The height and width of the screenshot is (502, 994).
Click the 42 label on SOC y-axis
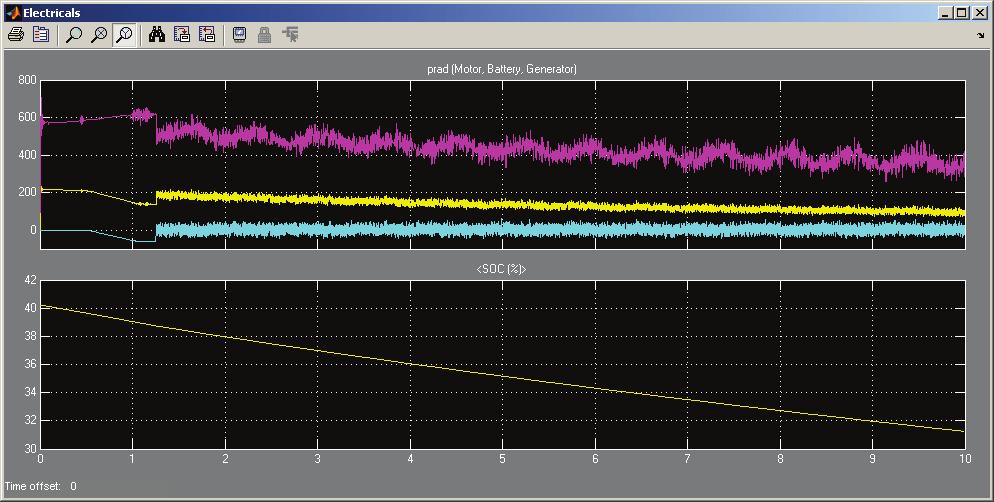30,280
